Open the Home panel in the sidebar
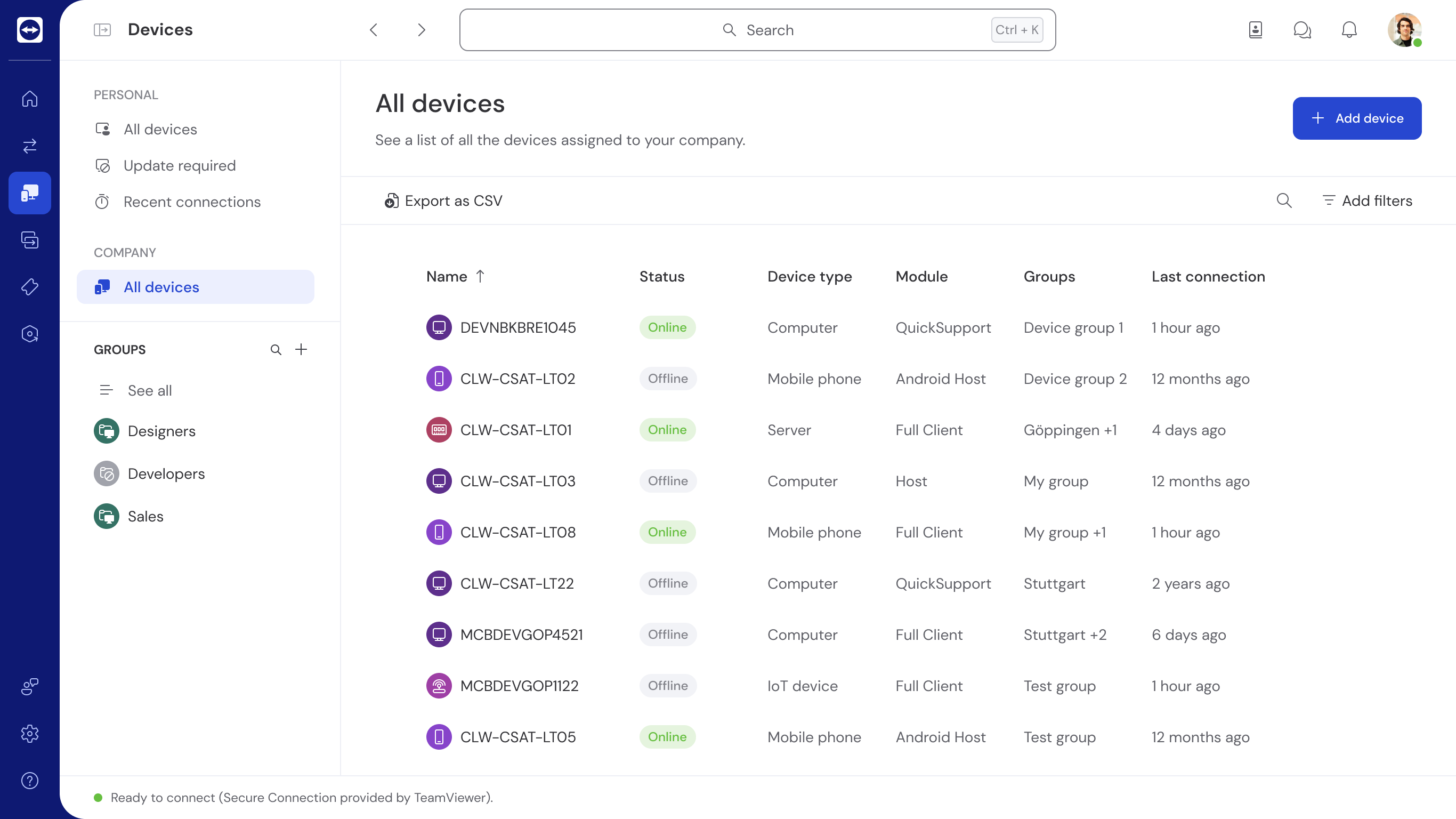The image size is (1456, 819). pos(29,99)
